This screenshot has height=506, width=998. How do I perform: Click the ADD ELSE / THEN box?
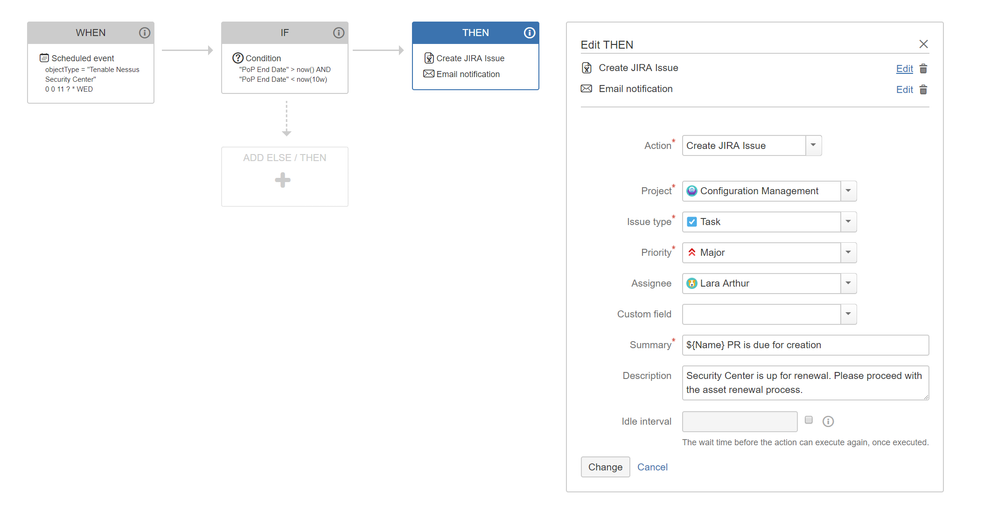[285, 176]
